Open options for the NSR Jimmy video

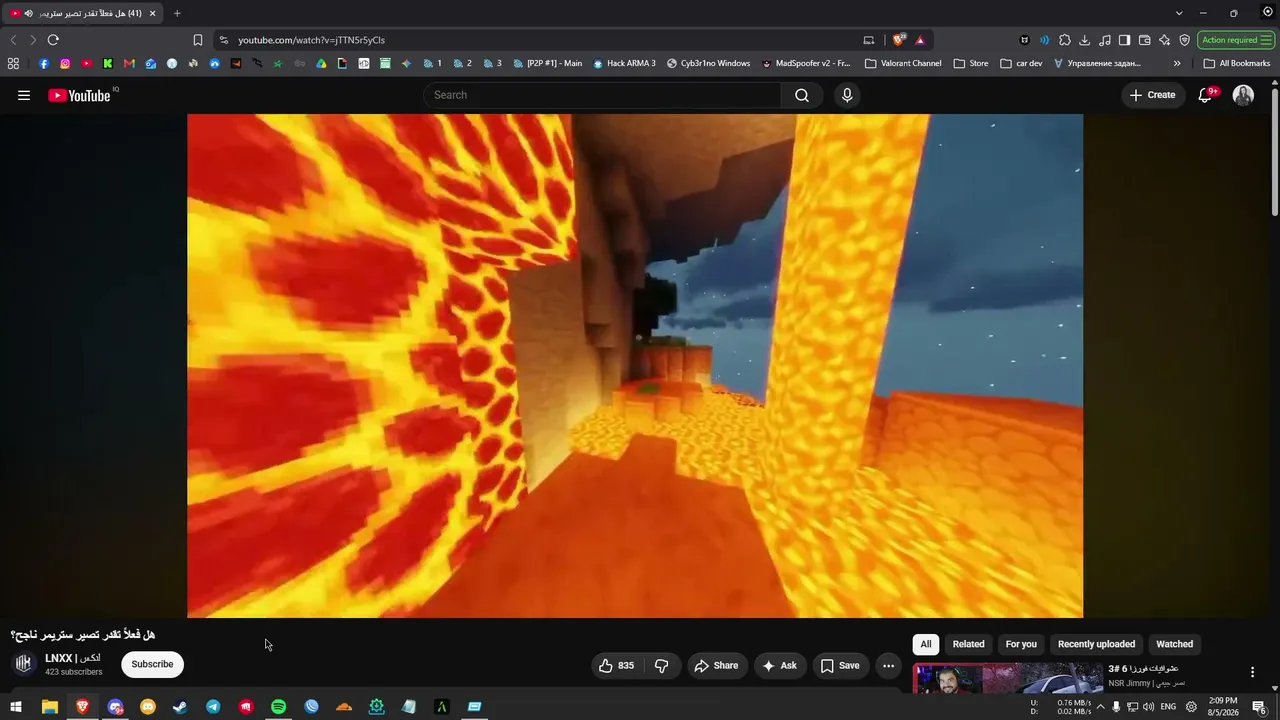coord(1252,672)
